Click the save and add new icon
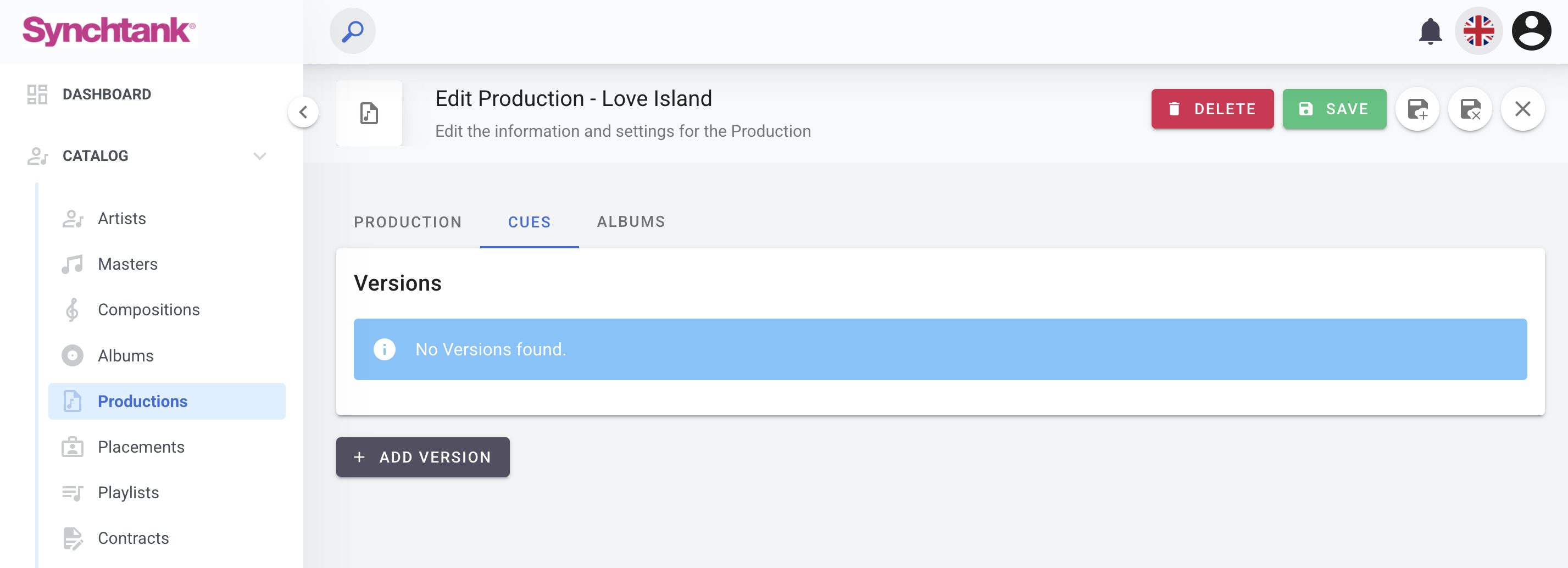Image resolution: width=1568 pixels, height=568 pixels. pos(1417,109)
